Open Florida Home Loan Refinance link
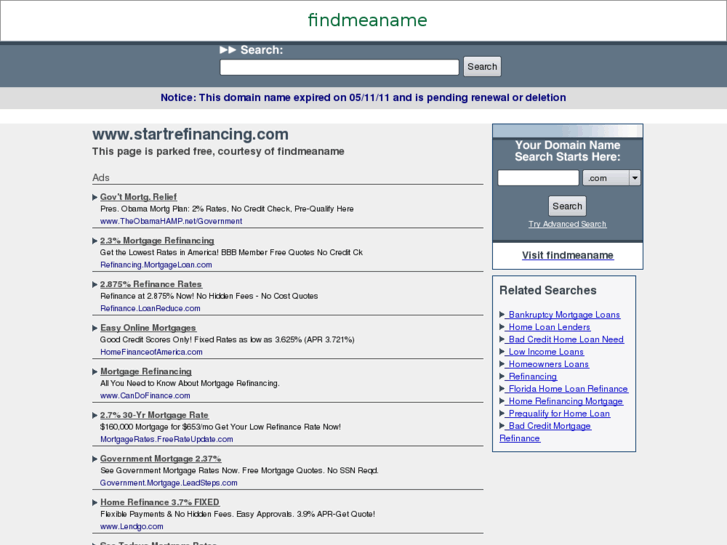 568,389
